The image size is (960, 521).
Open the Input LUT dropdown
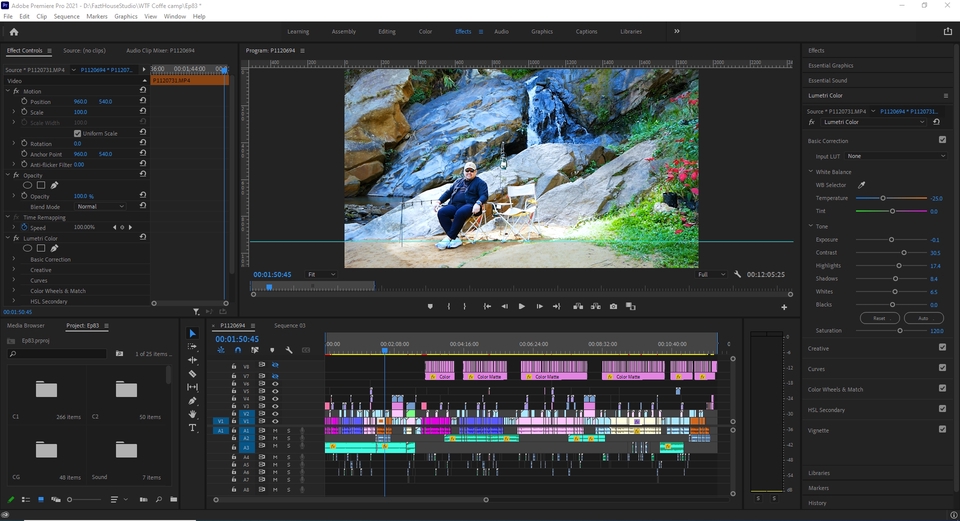coord(896,156)
